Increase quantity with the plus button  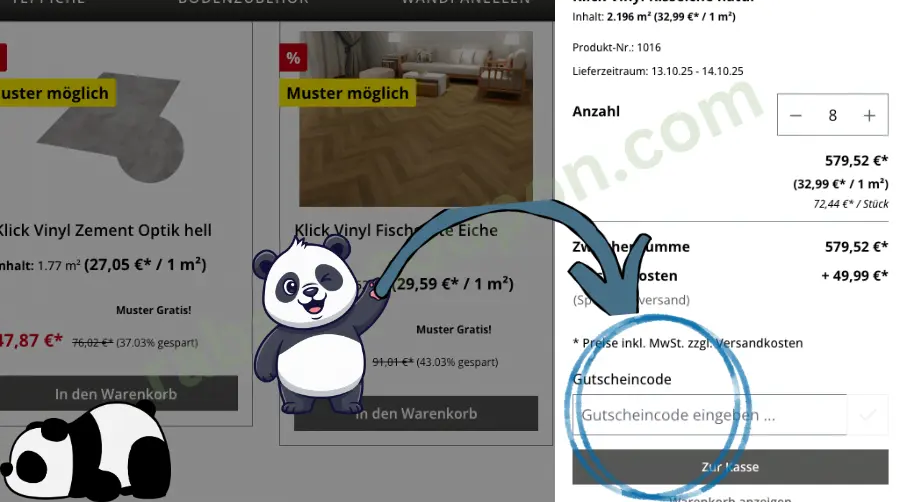click(869, 115)
